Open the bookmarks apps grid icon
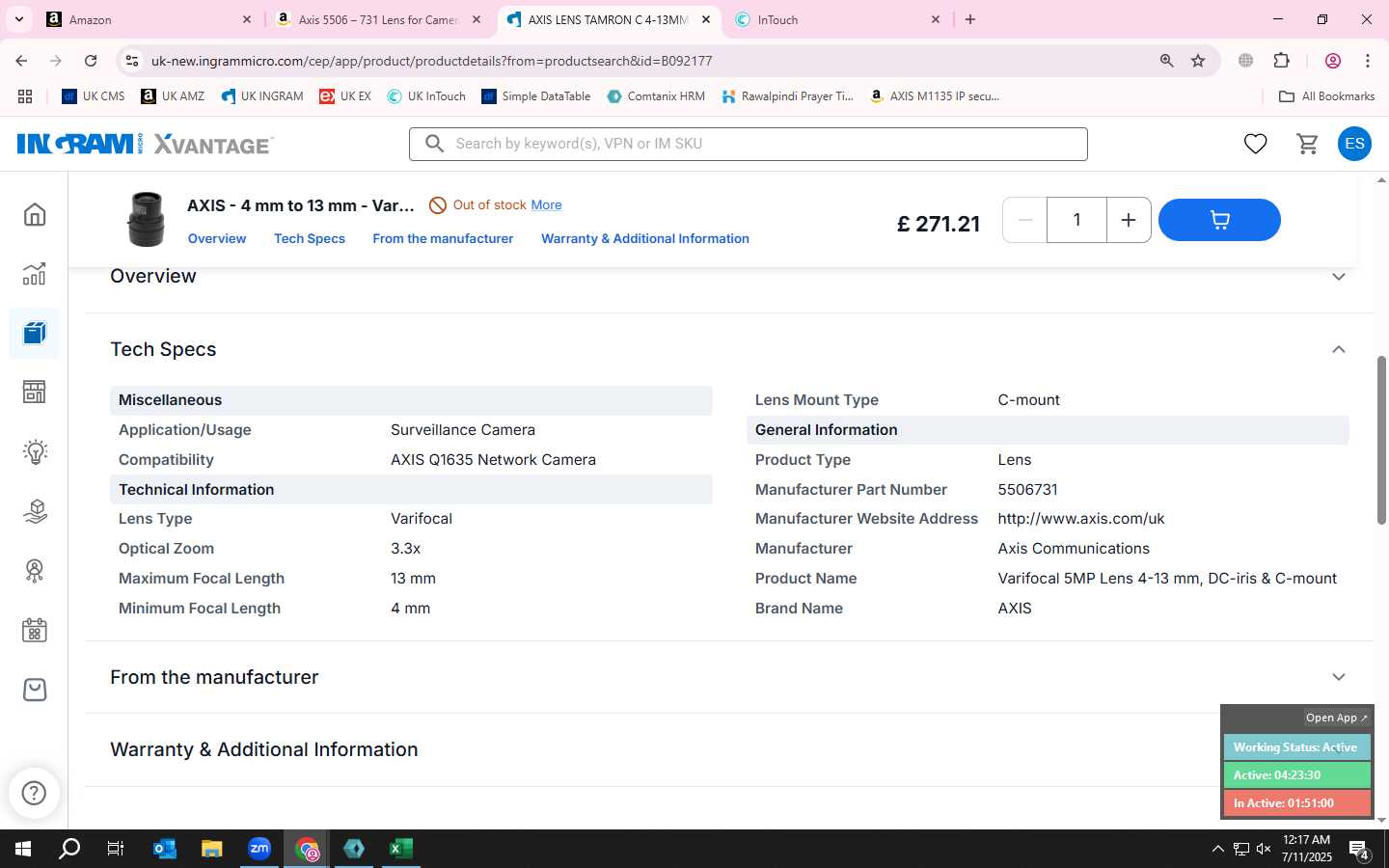The image size is (1389, 868). [x=25, y=96]
